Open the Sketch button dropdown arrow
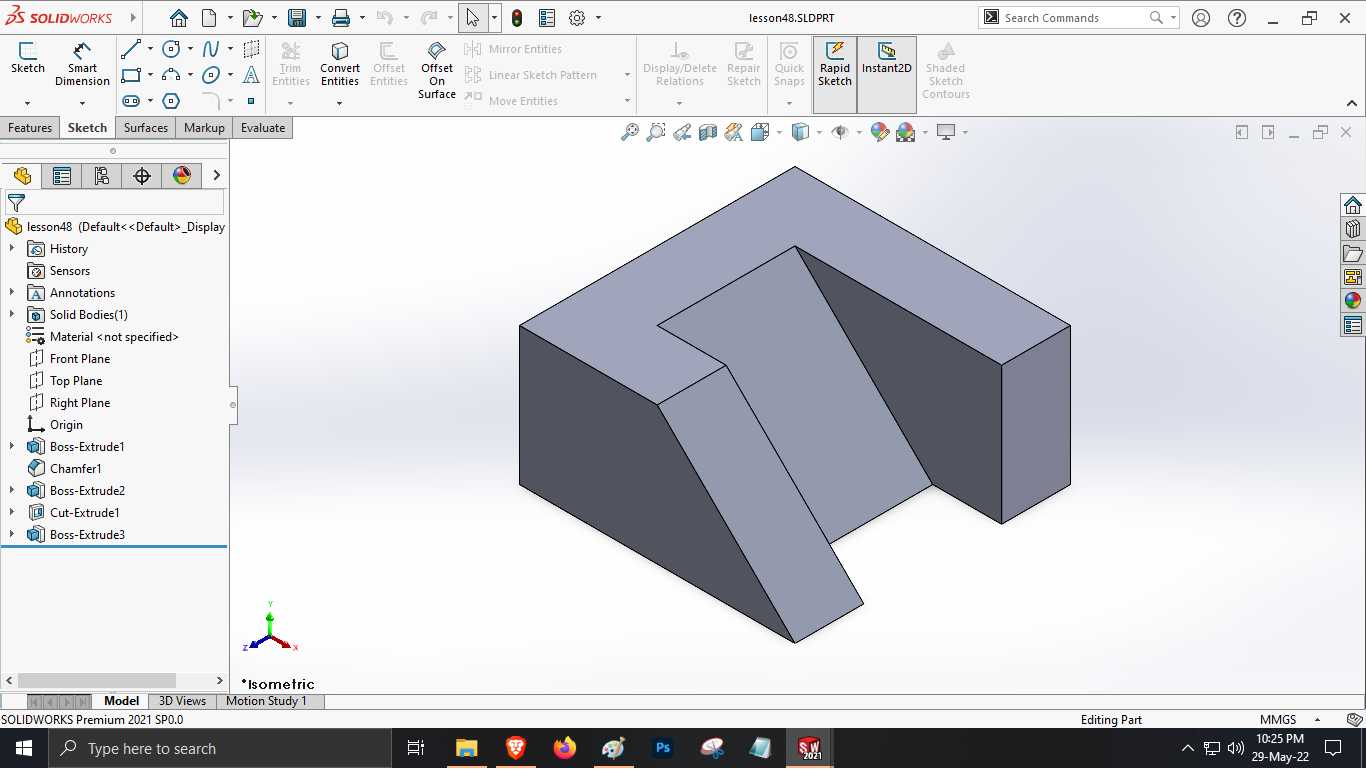The height and width of the screenshot is (780, 1366). click(x=27, y=103)
